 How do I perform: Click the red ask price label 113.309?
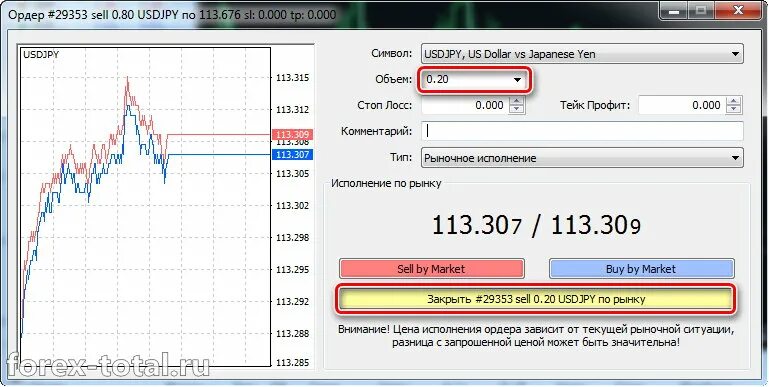click(292, 134)
